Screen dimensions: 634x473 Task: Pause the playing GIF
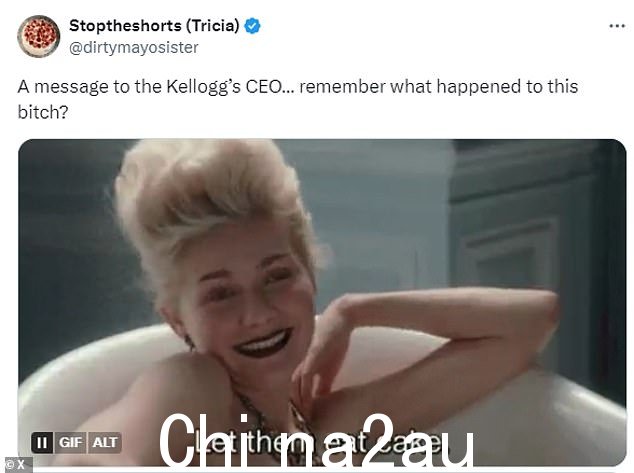pos(42,443)
